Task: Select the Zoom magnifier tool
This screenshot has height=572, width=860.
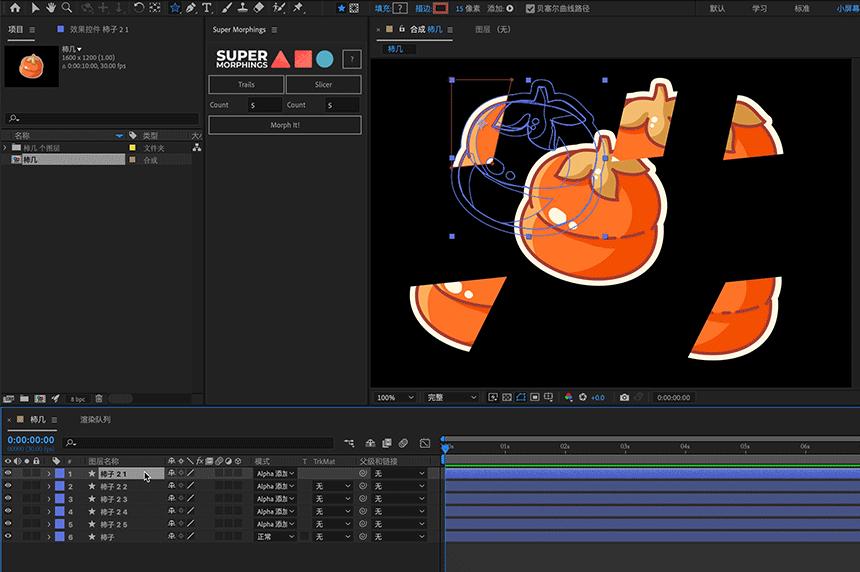Action: 66,8
